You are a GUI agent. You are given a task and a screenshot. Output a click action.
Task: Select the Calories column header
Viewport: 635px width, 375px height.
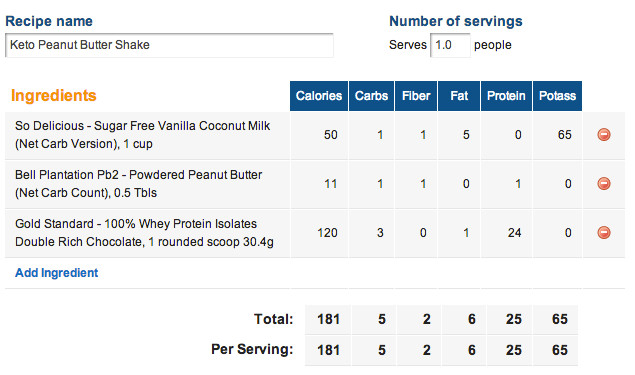[x=319, y=96]
